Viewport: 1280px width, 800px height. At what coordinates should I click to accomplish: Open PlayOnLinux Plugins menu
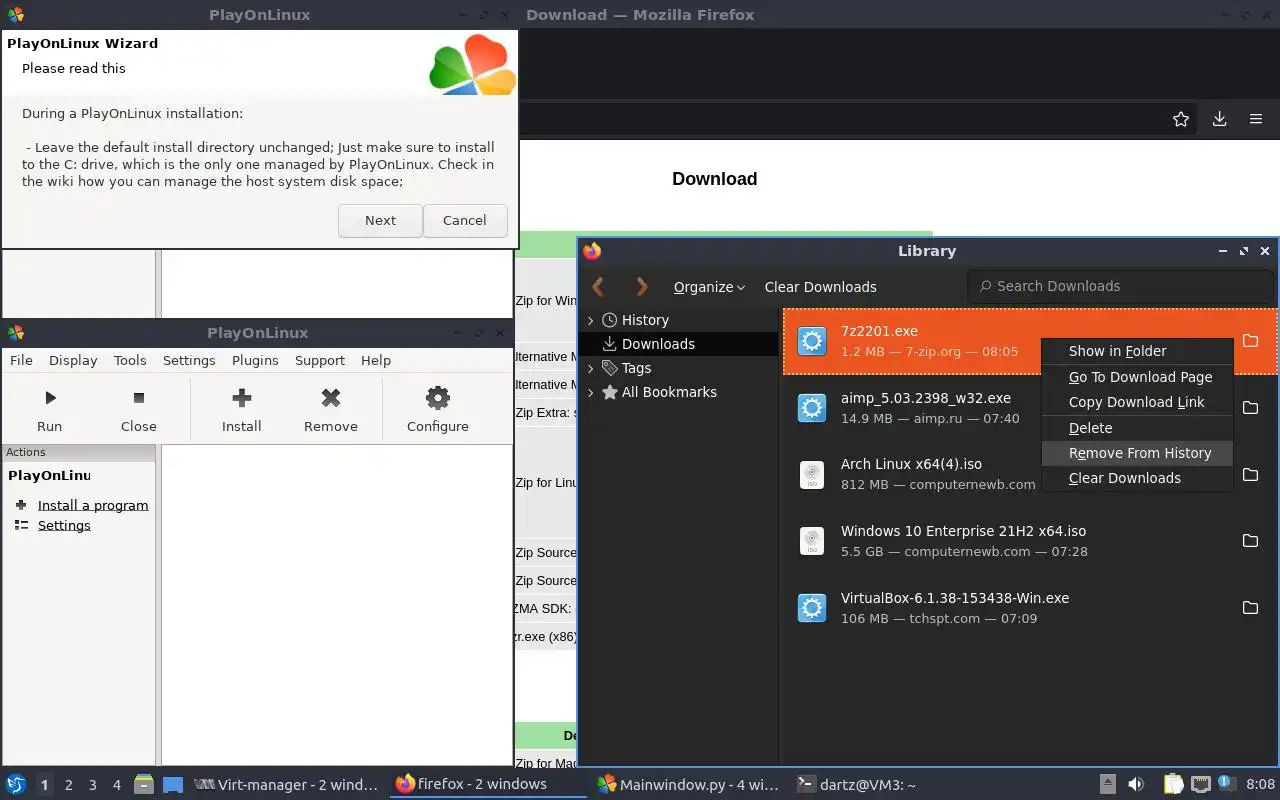click(255, 360)
